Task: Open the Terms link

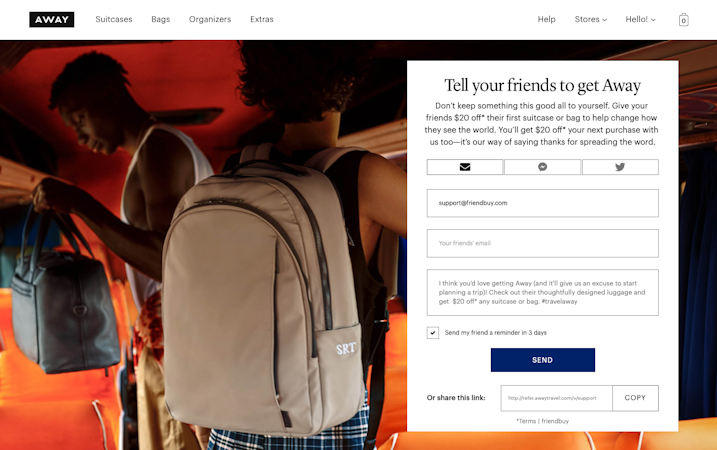Action: 526,421
